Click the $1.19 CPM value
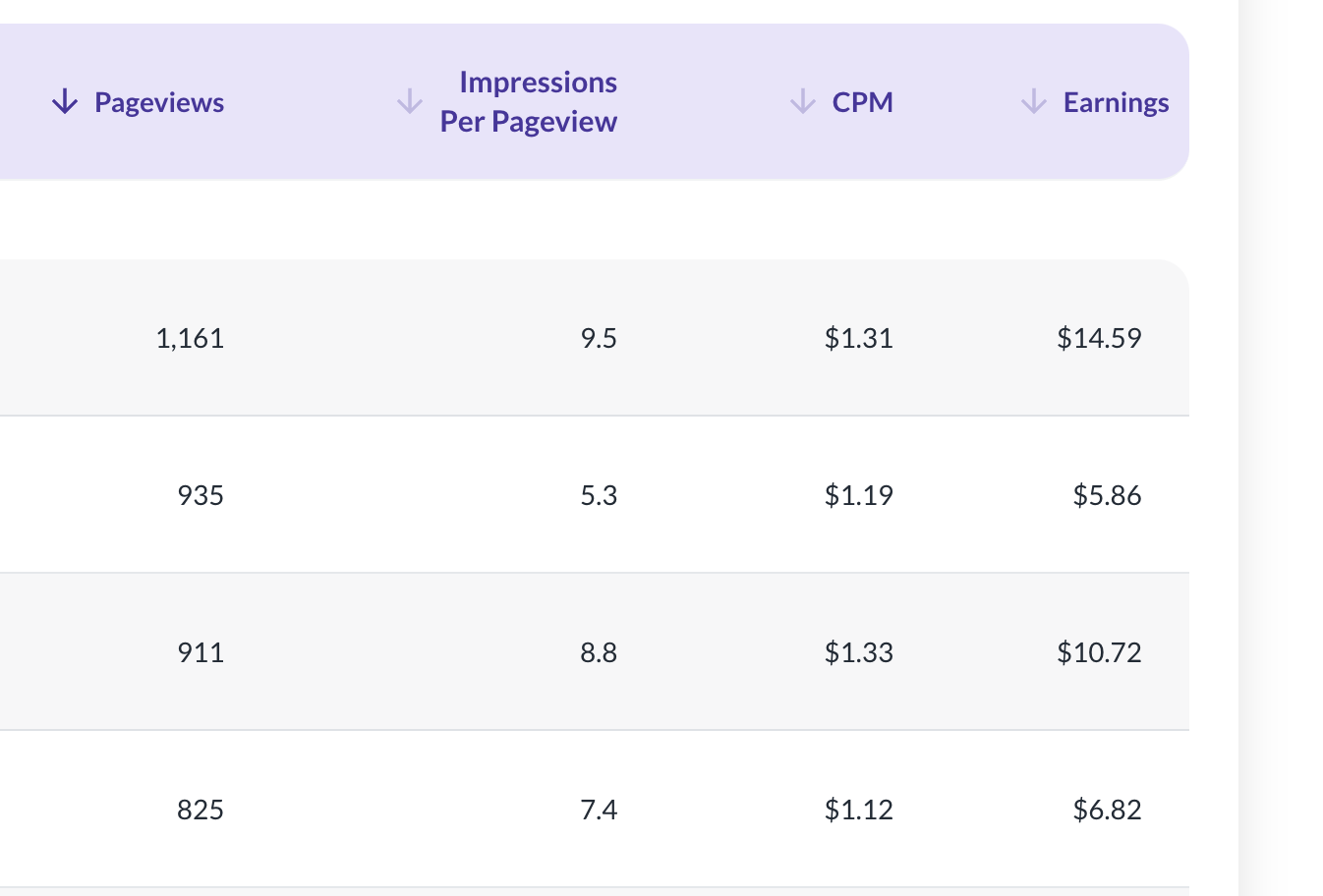The height and width of the screenshot is (896, 1323). click(858, 495)
